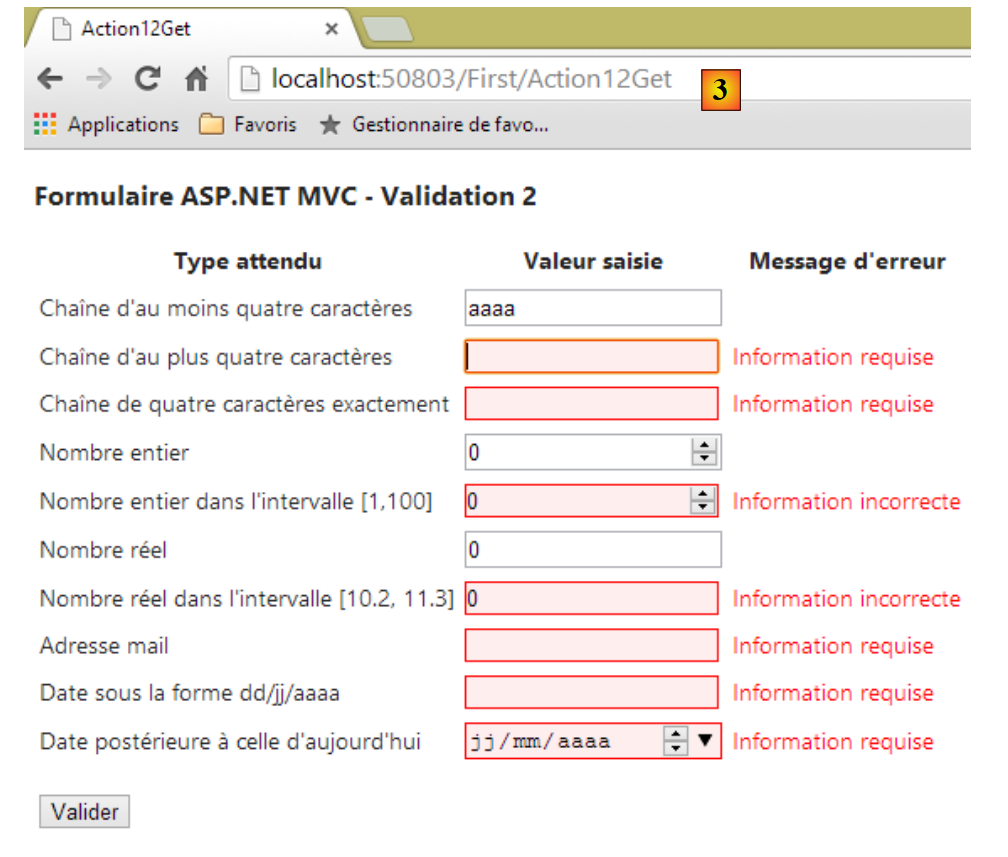The image size is (1008, 857).
Task: Click the browser back arrow
Action: [x=50, y=79]
